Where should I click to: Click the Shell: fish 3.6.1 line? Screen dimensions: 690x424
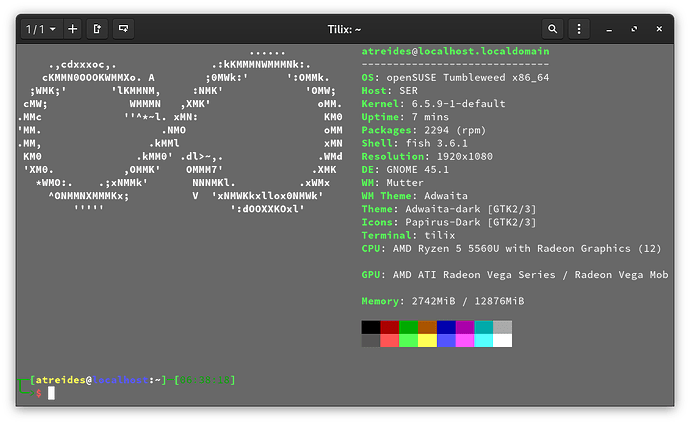click(x=415, y=143)
